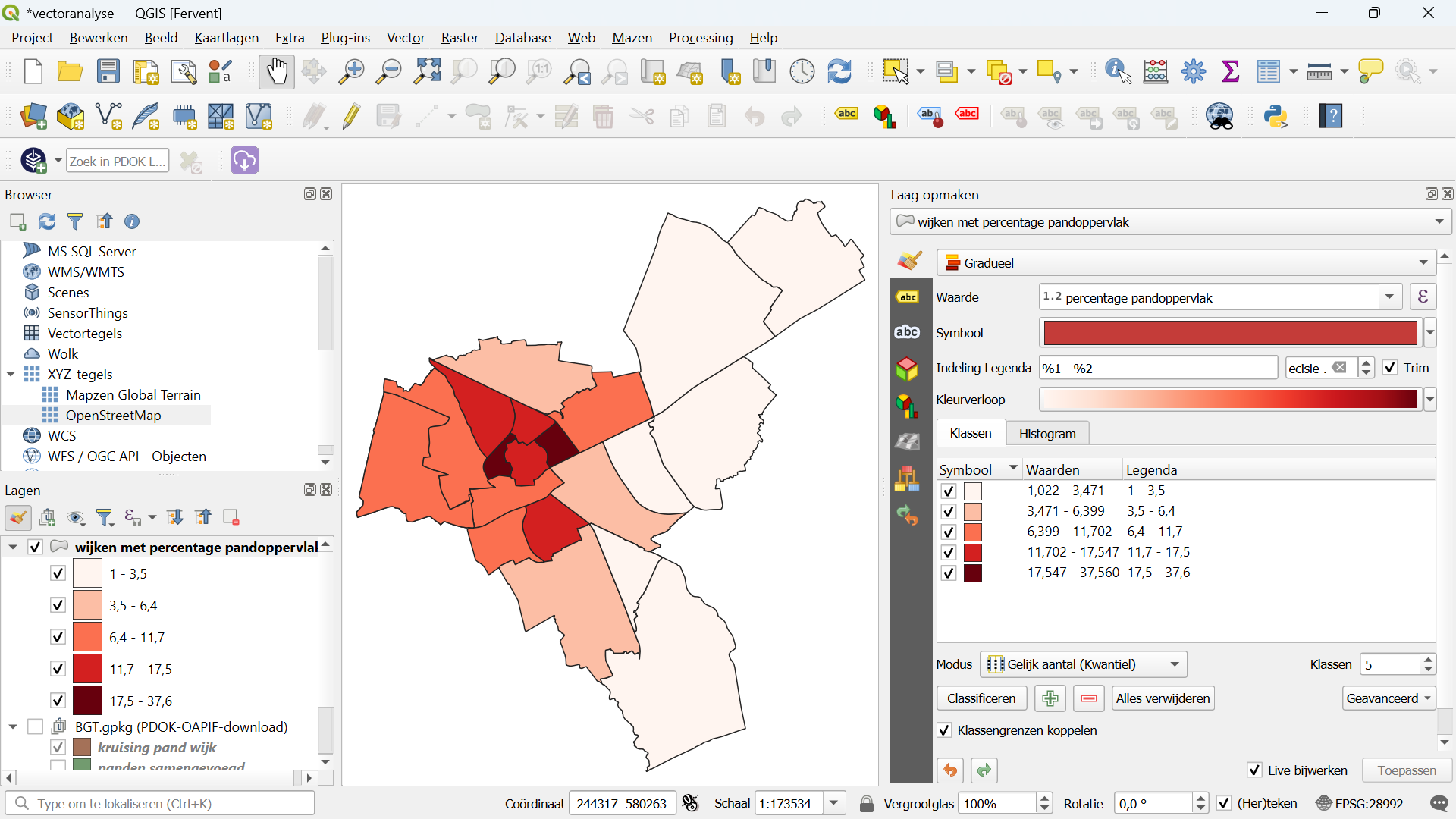The height and width of the screenshot is (819, 1456).
Task: Toggle the Live bijwerken checkbox
Action: pos(1254,770)
